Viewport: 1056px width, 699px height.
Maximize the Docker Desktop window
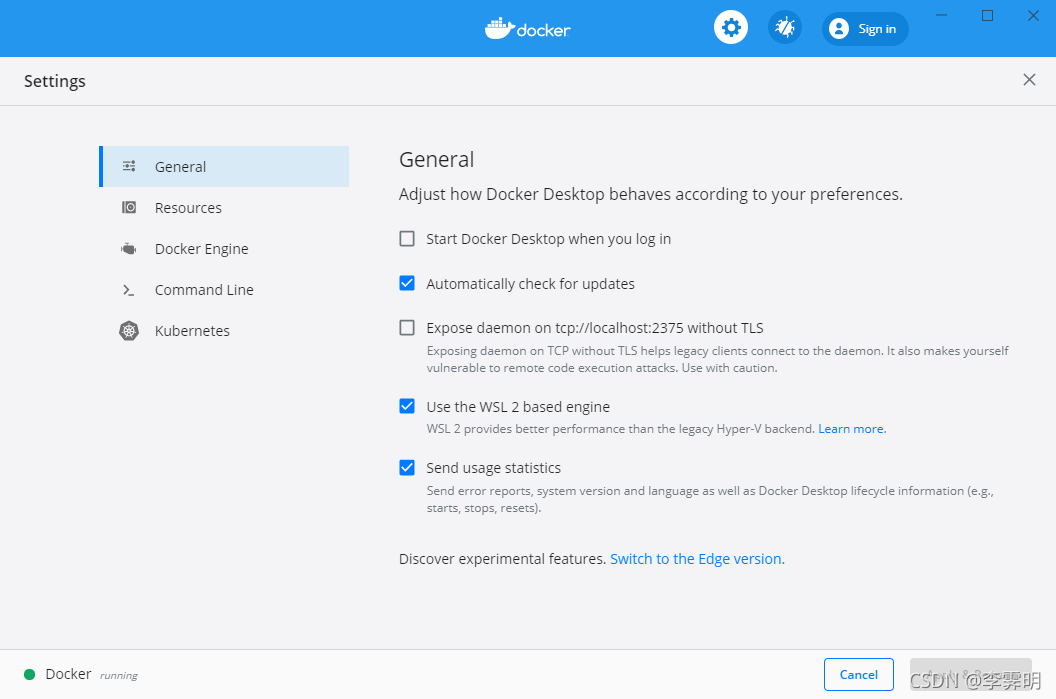987,15
